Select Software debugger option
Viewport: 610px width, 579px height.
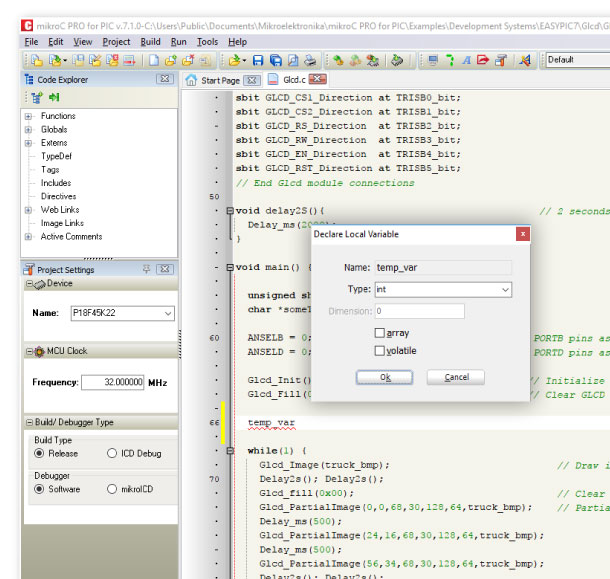pos(39,489)
